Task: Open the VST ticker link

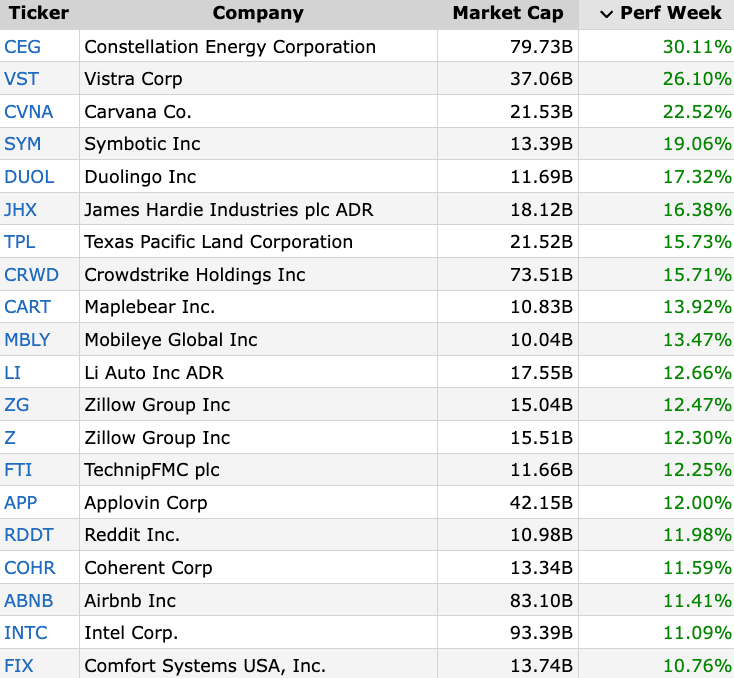Action: click(21, 79)
